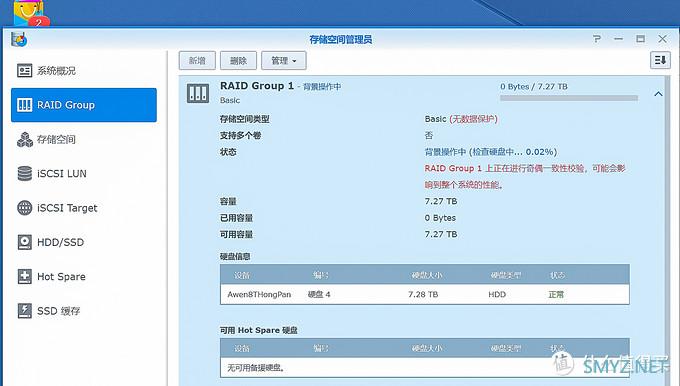This screenshot has height=386, width=680.
Task: Click Storage Manager app icon in title bar
Action: coord(19,39)
